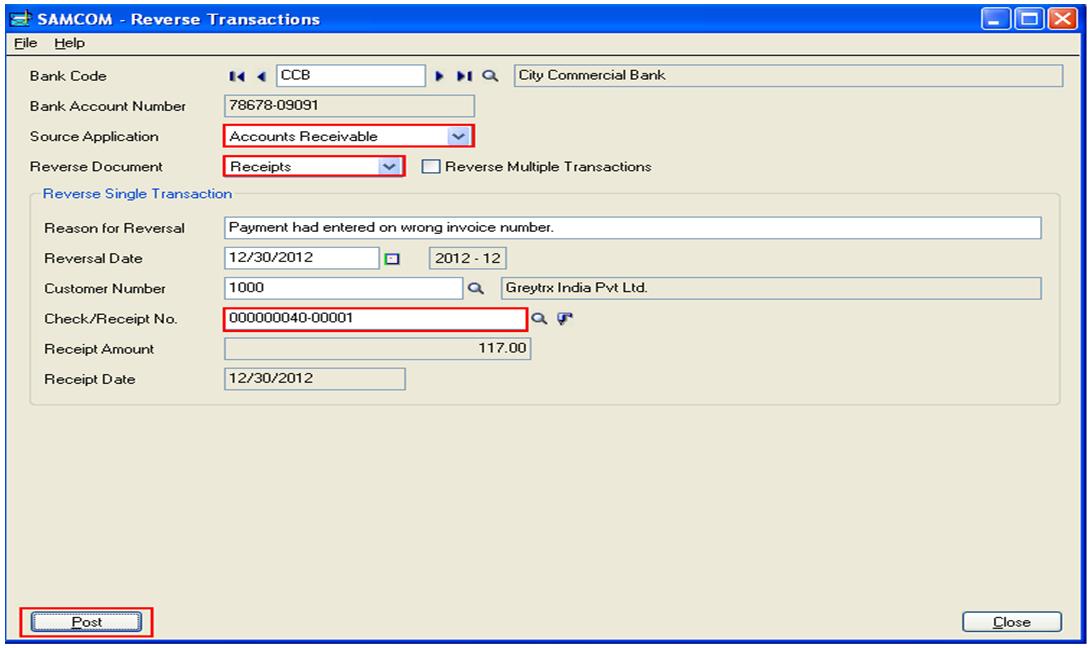This screenshot has height=648, width=1091.
Task: Click the Reversal Date field
Action: [301, 258]
